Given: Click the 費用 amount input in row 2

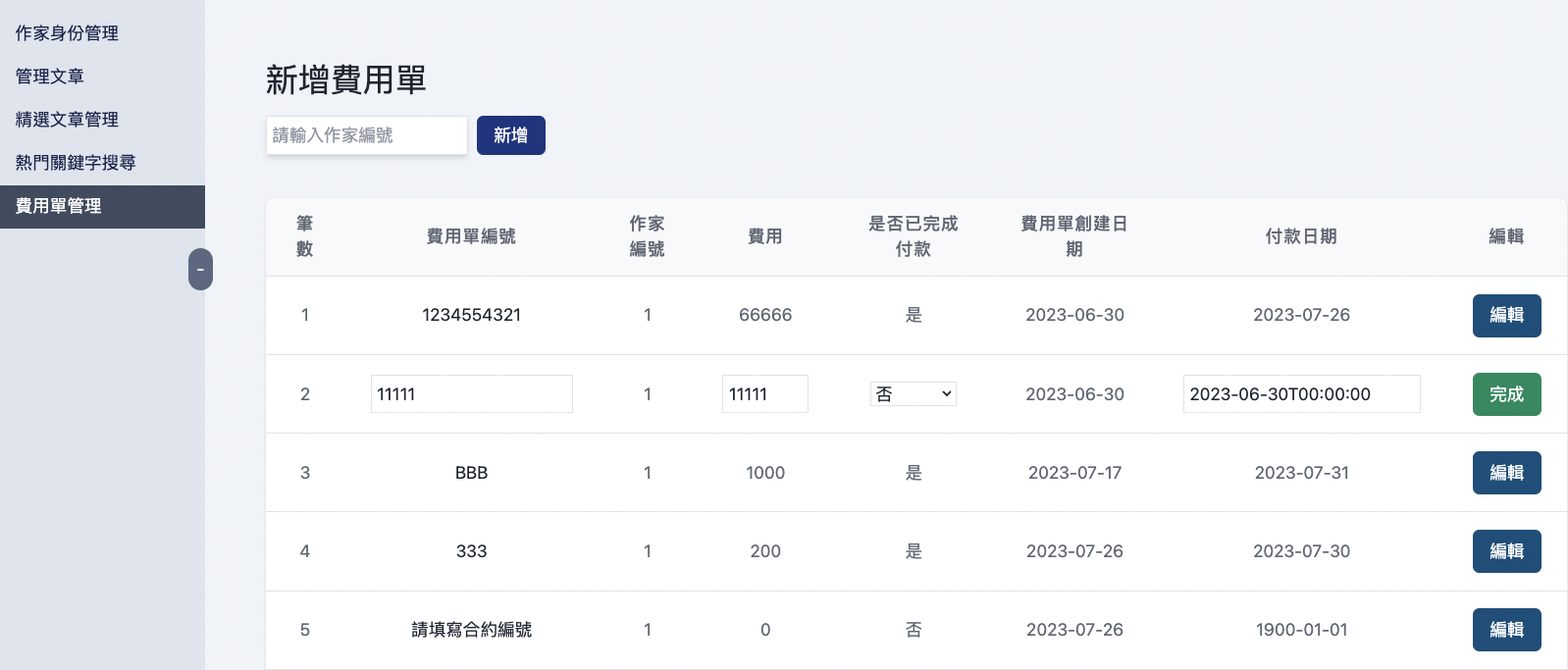Looking at the screenshot, I should tap(764, 394).
